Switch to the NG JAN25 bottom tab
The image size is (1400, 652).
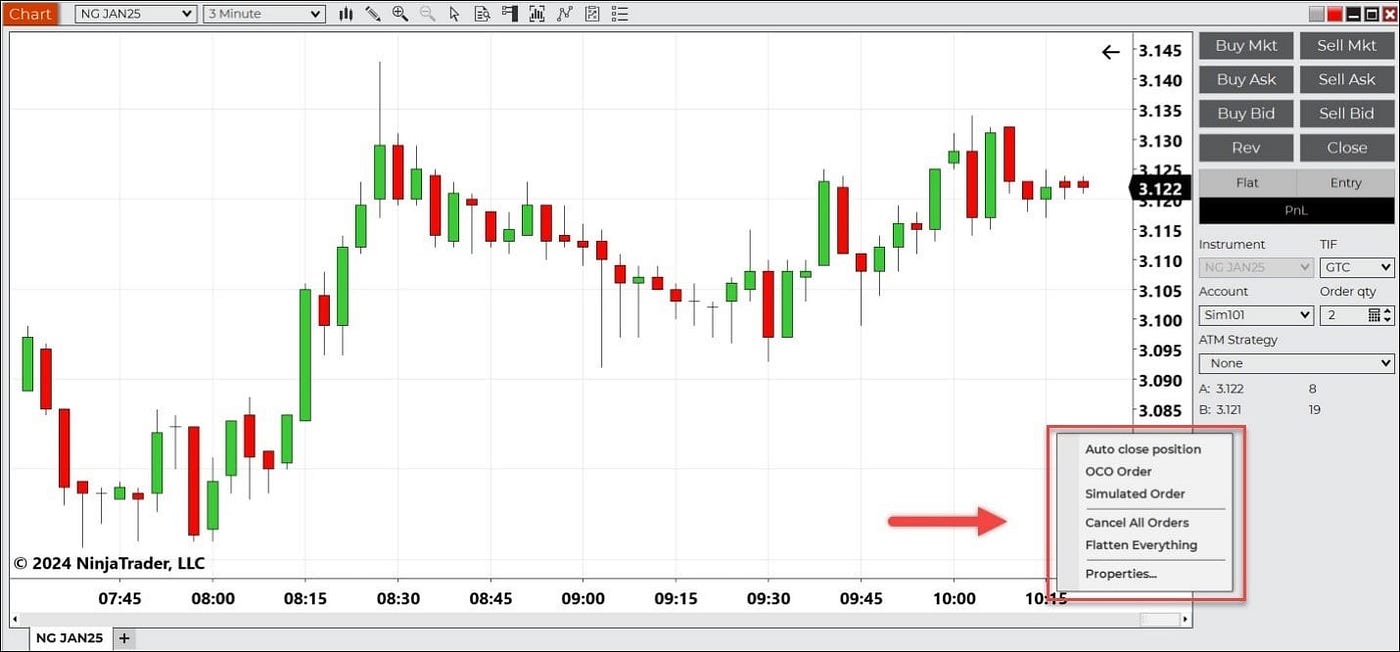[x=69, y=637]
